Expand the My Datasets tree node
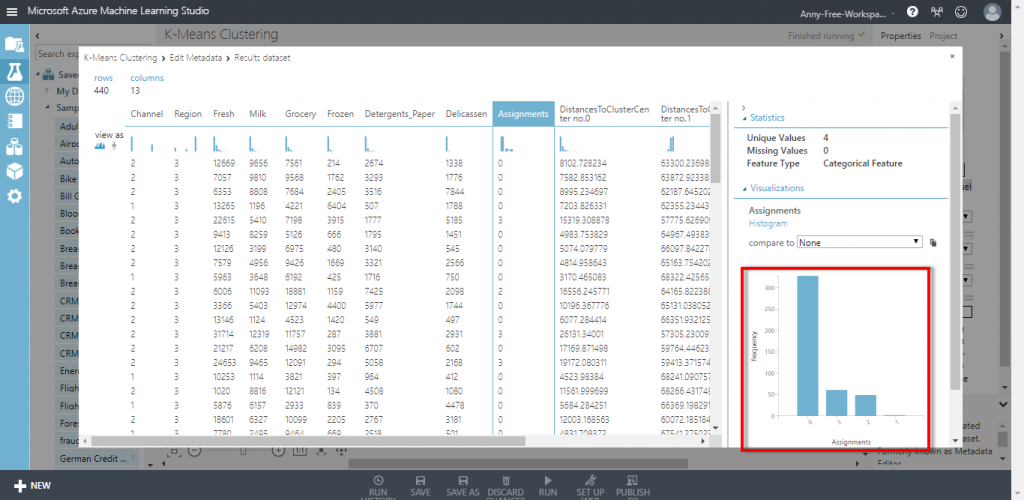This screenshot has width=1024, height=500. (48, 91)
